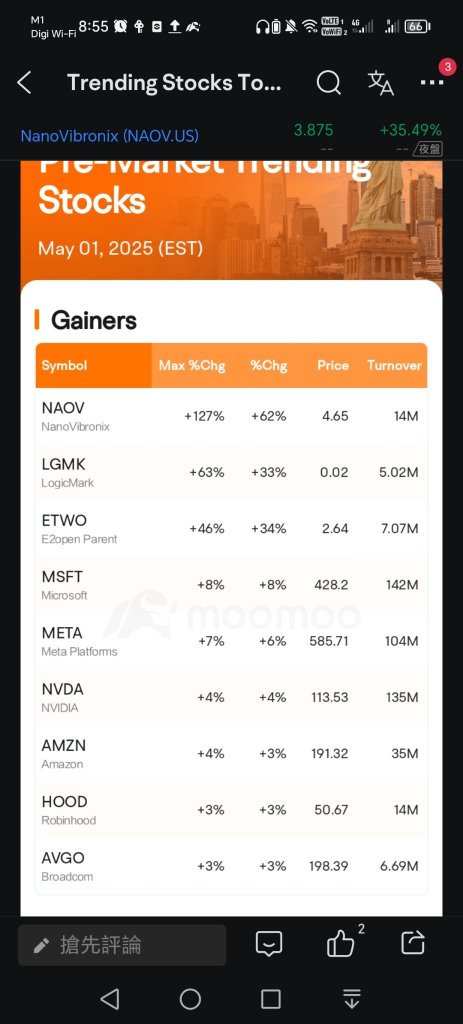
Task: Tap the Turnover column header
Action: coord(394,365)
